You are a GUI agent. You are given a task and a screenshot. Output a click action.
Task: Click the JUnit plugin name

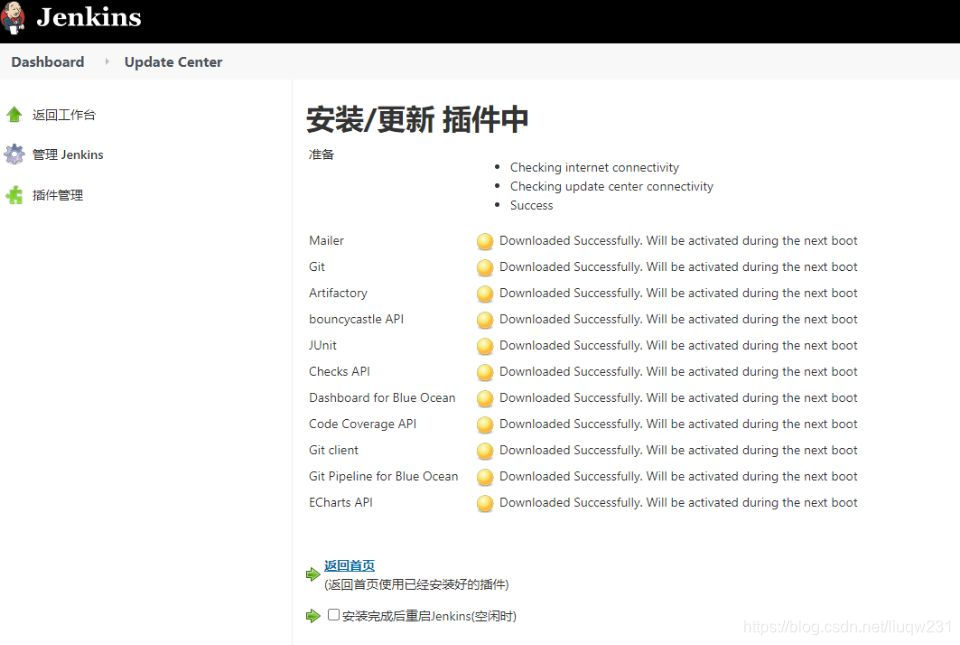point(323,345)
